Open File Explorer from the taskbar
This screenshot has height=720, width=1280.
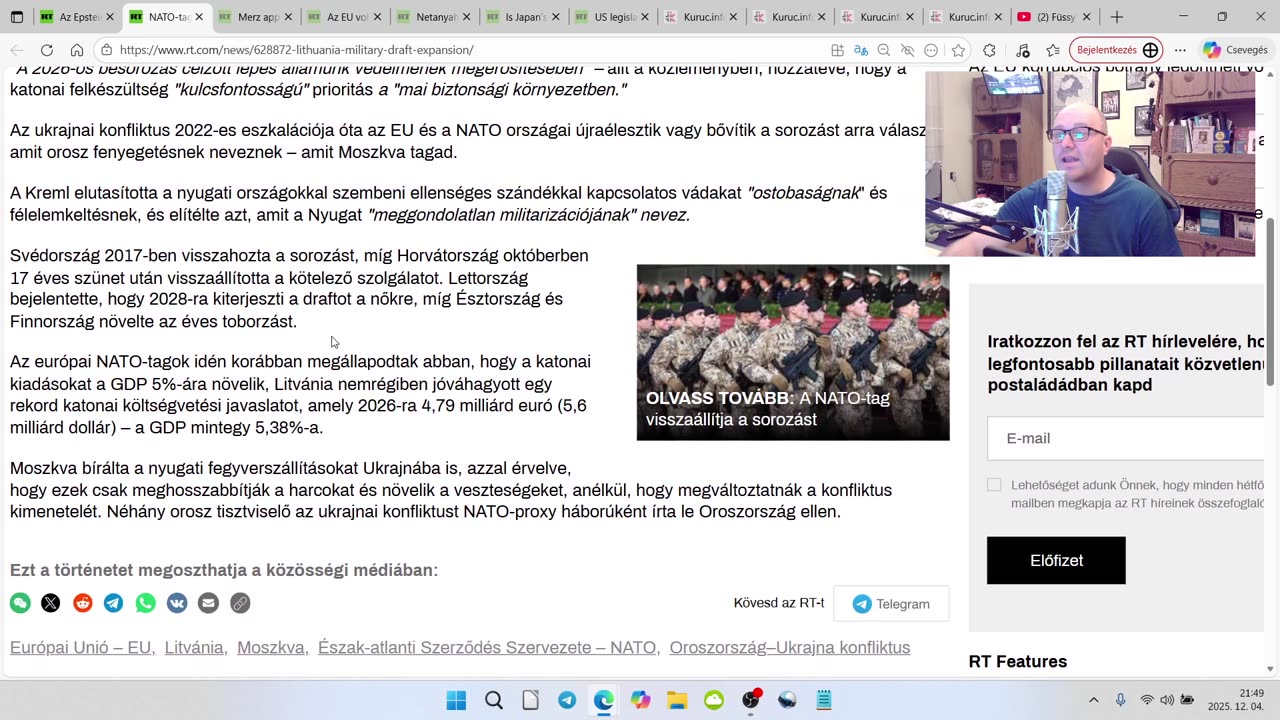point(677,700)
